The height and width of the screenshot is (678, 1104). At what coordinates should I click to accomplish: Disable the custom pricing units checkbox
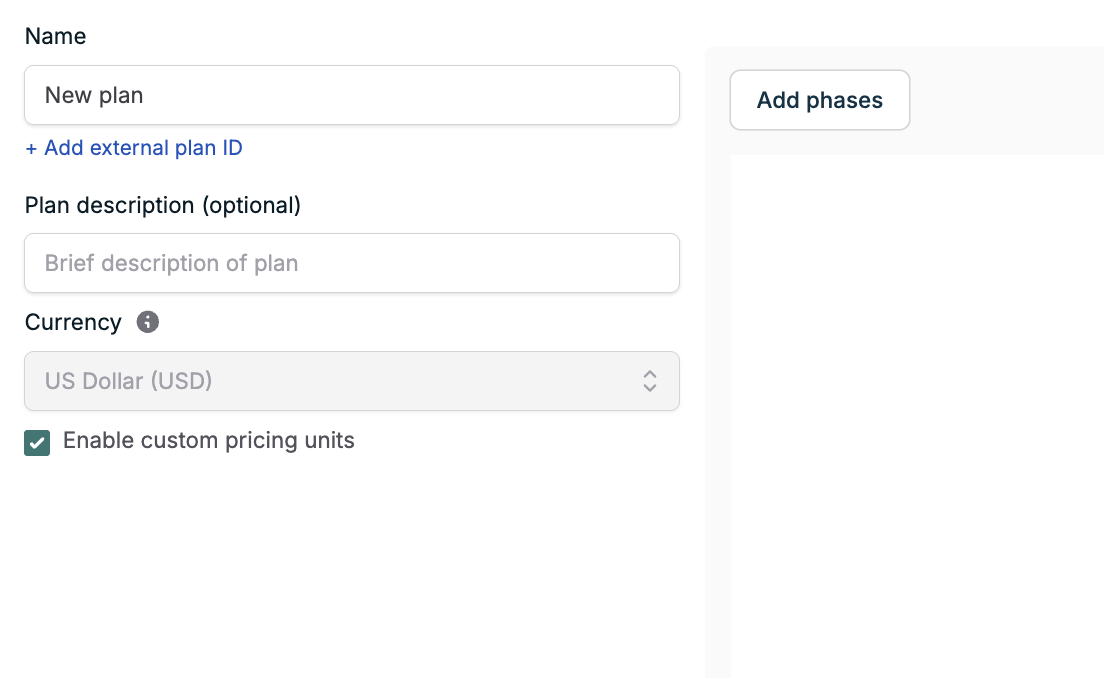[x=37, y=443]
